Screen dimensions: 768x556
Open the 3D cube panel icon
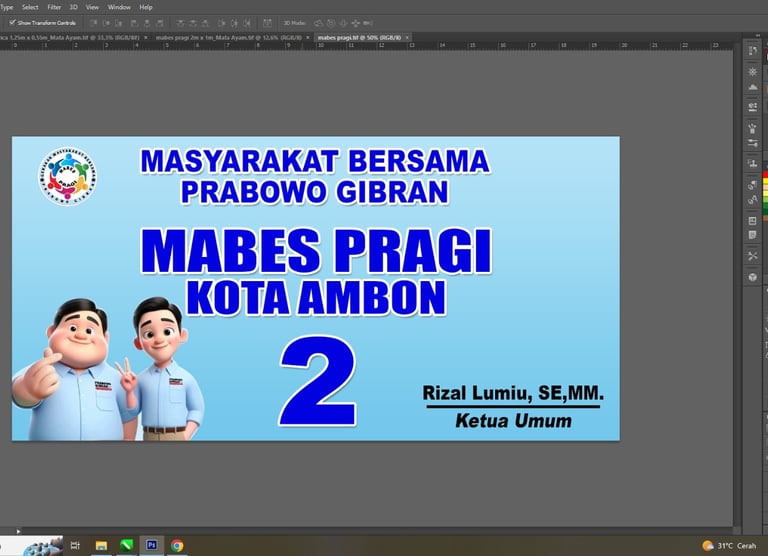tap(752, 277)
